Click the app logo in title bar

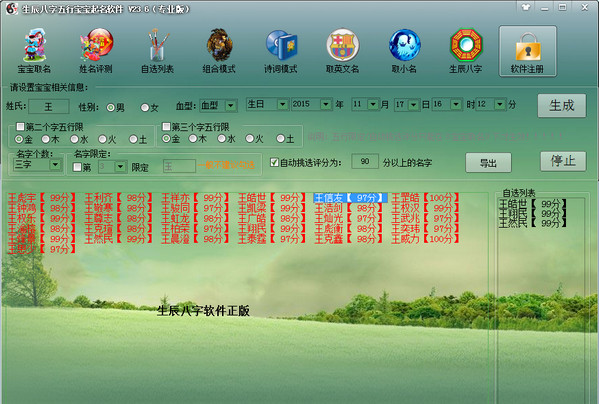pos(11,8)
